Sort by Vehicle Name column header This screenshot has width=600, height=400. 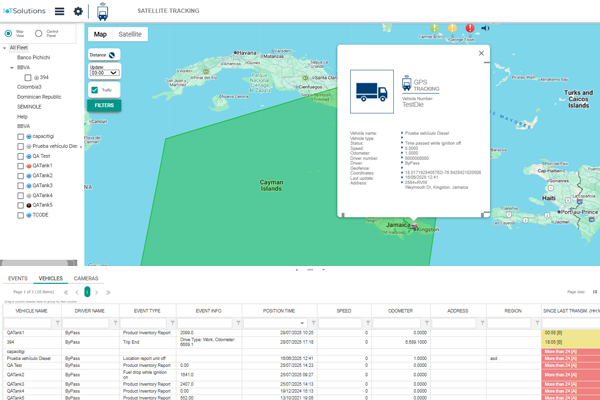tap(31, 311)
